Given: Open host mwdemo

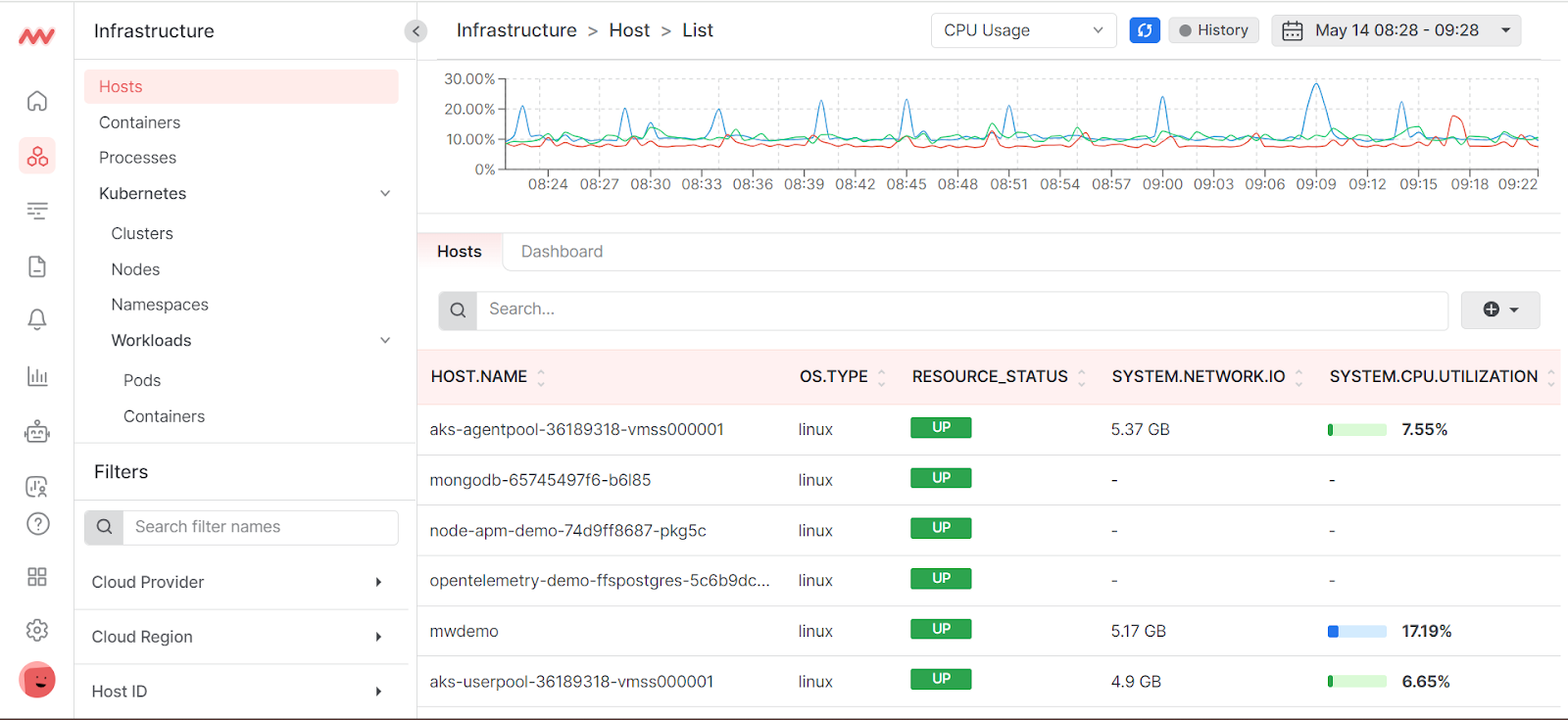Looking at the screenshot, I should point(464,632).
